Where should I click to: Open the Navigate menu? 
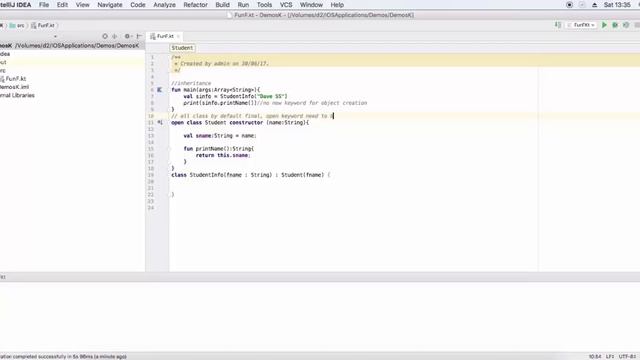[x=110, y=5]
